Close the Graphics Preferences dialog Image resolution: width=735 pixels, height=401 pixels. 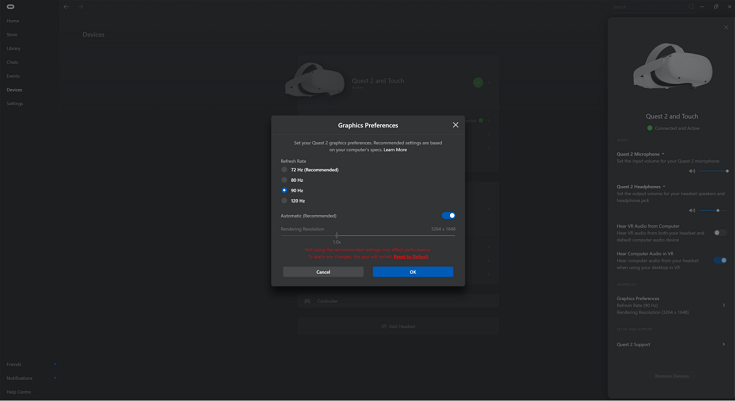(455, 125)
